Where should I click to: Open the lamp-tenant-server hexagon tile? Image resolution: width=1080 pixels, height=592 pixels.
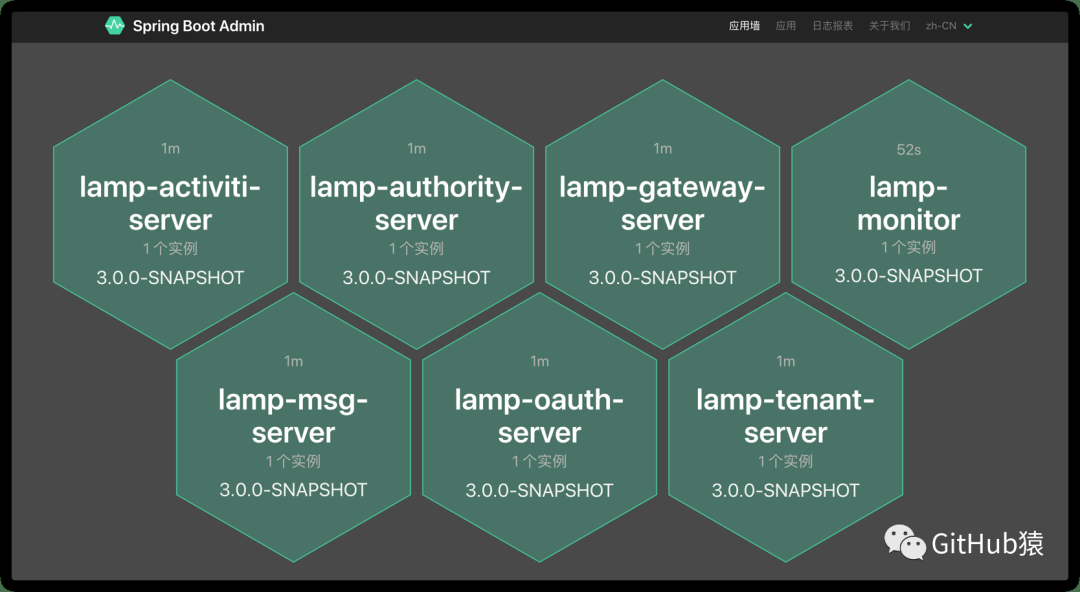pyautogui.click(x=785, y=427)
